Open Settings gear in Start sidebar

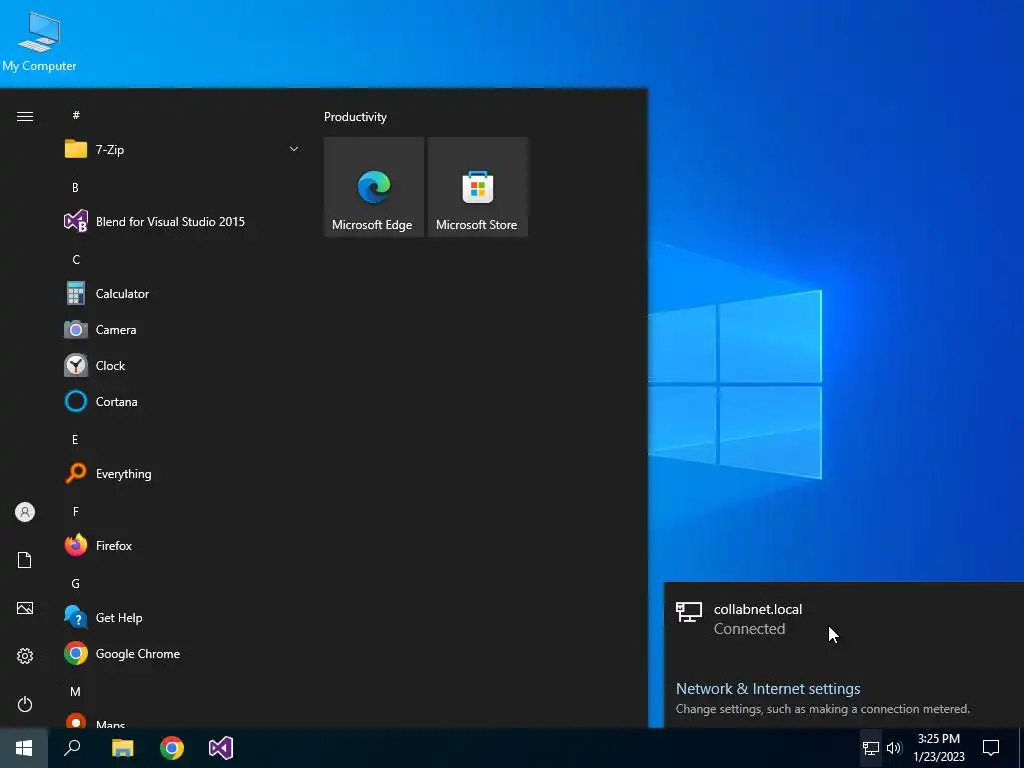point(25,656)
